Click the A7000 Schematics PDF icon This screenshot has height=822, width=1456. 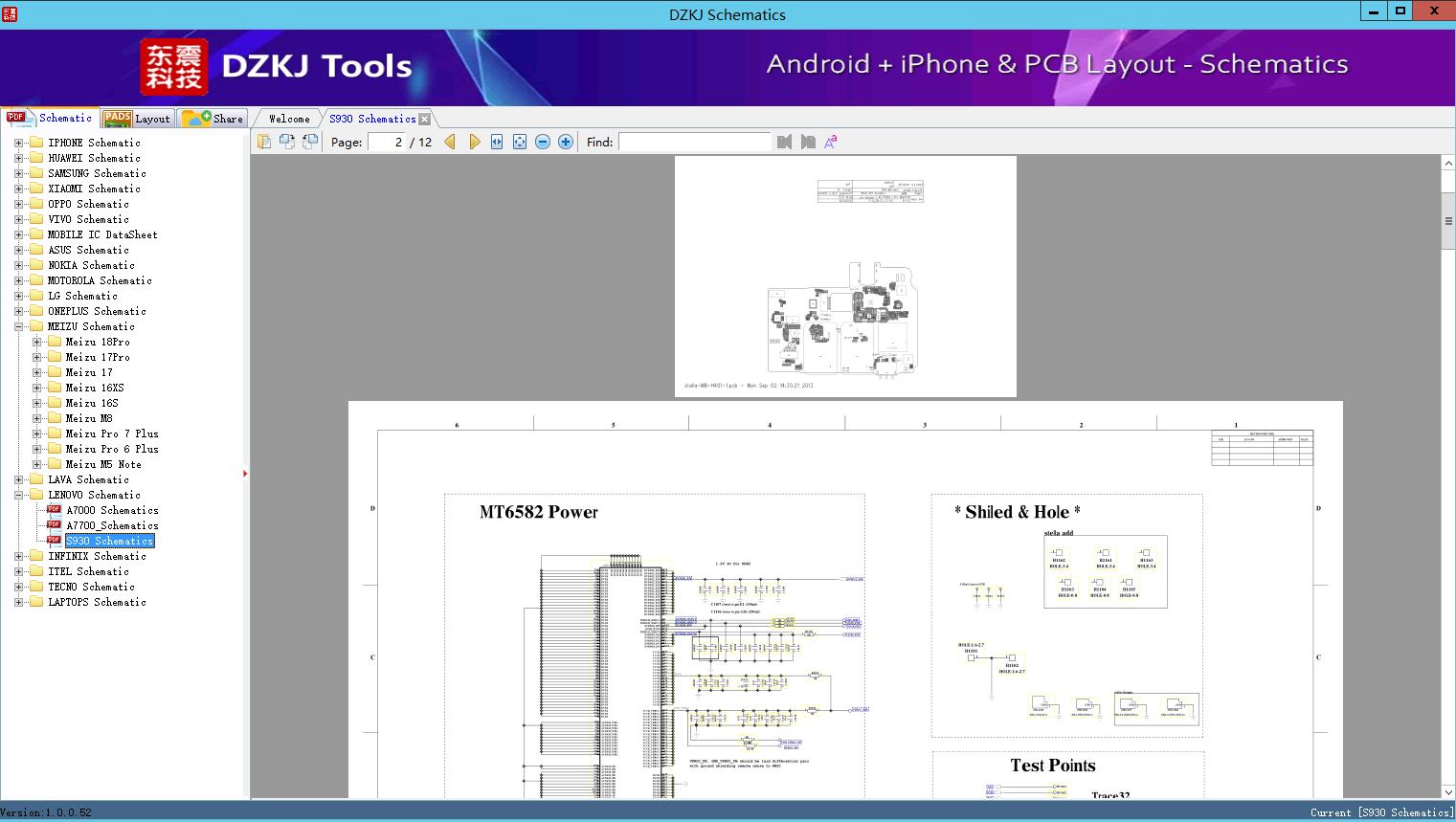coord(54,510)
